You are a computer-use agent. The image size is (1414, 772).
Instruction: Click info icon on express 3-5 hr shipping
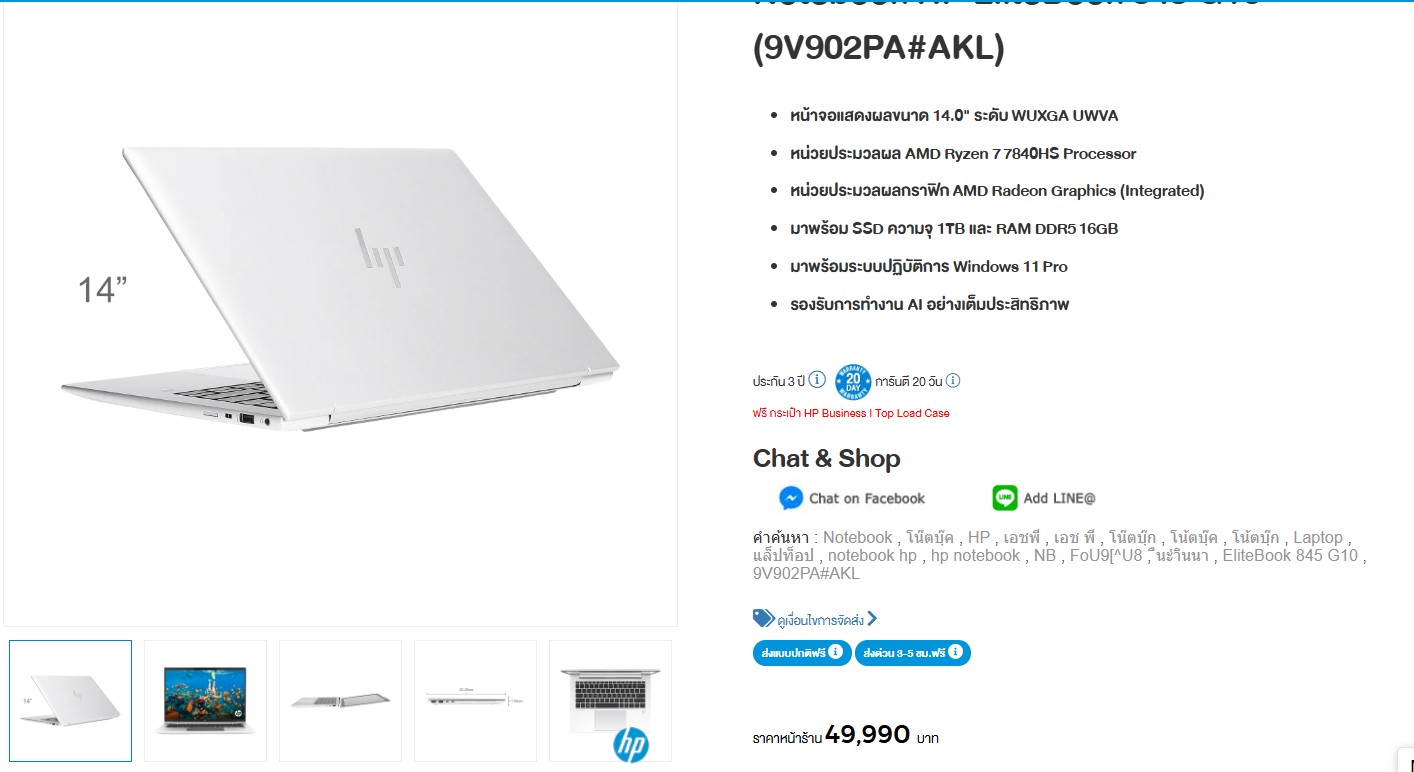(956, 652)
